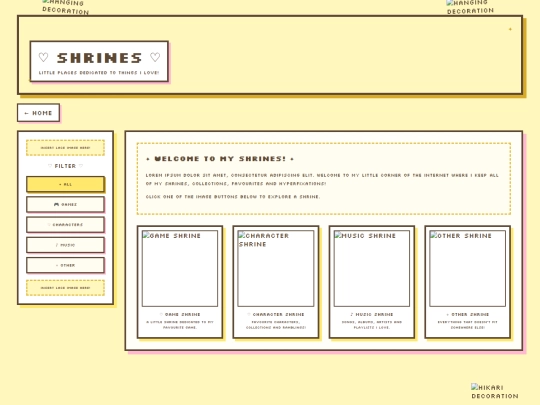
Task: Filter shrines by Games
Action: pyautogui.click(x=65, y=204)
